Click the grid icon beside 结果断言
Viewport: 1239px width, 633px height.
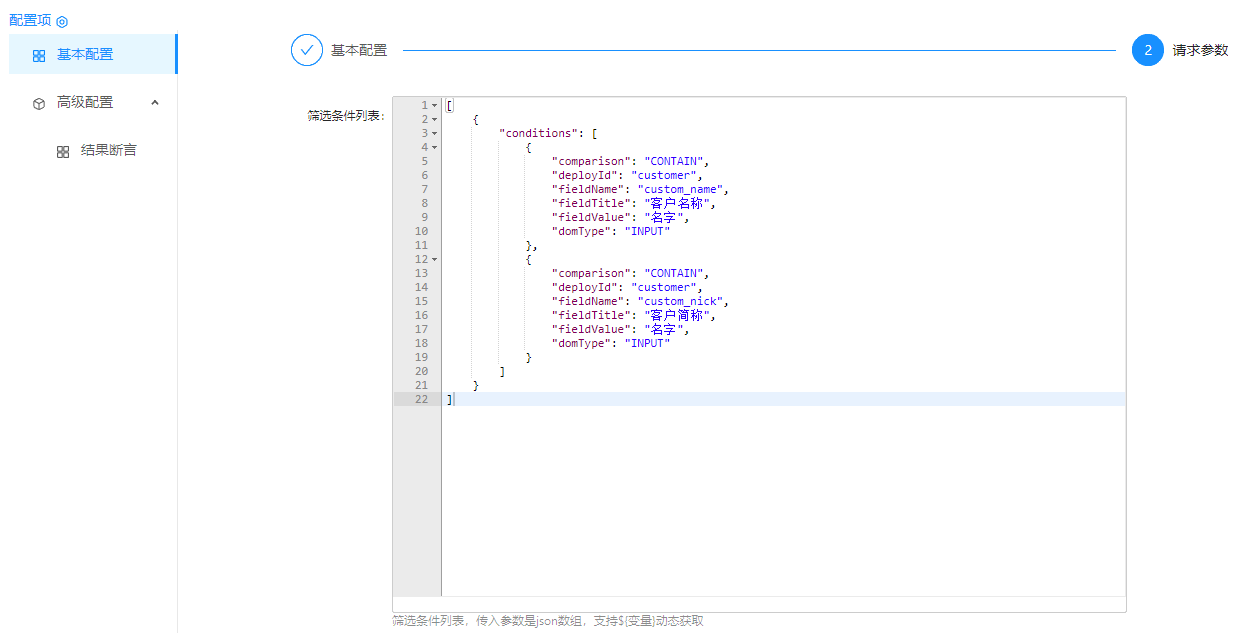[63, 151]
